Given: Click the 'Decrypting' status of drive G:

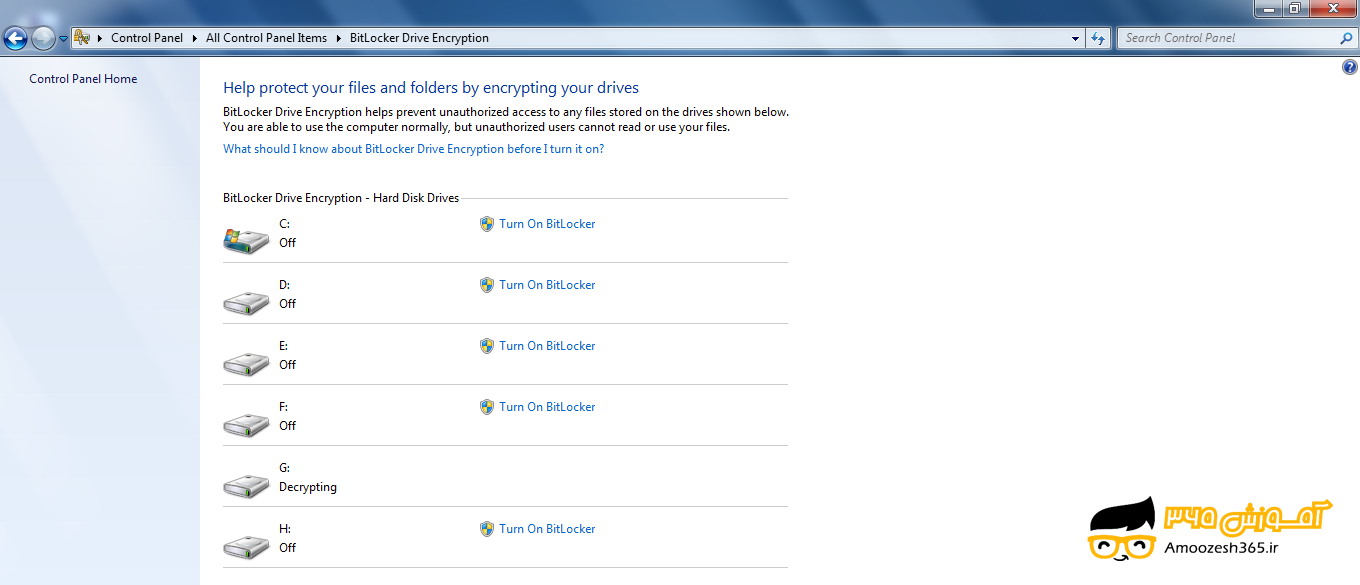Looking at the screenshot, I should tap(308, 487).
